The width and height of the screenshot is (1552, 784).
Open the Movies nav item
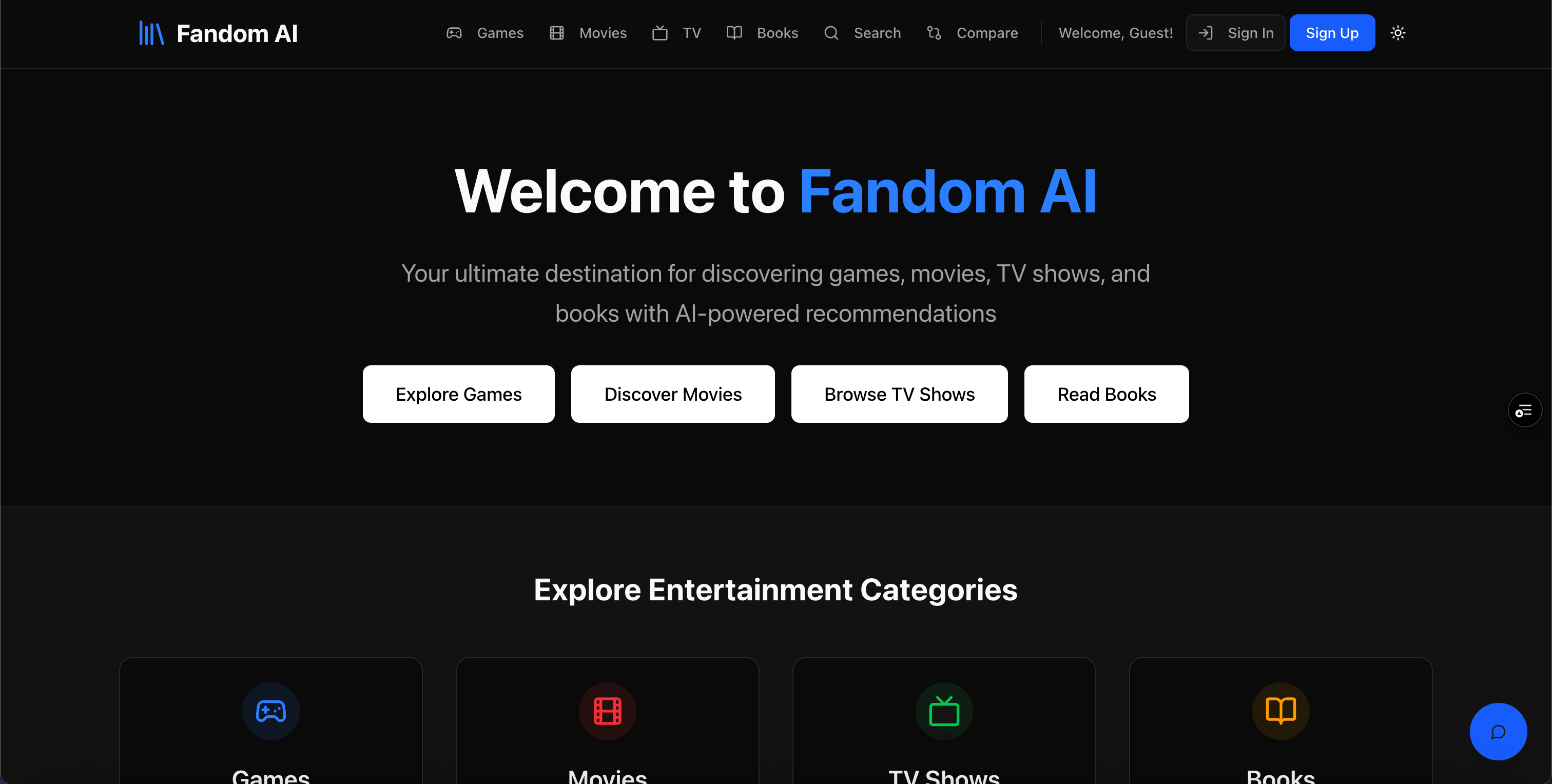click(x=588, y=33)
